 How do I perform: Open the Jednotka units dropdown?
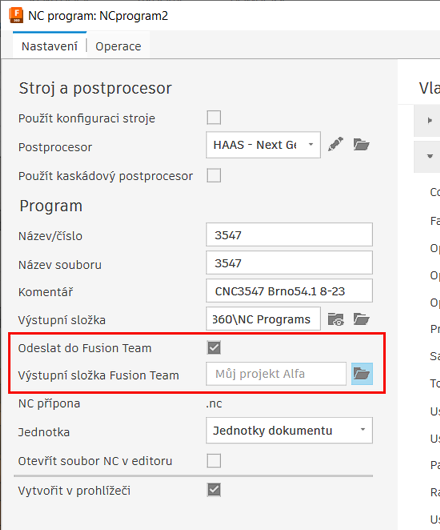pos(289,430)
